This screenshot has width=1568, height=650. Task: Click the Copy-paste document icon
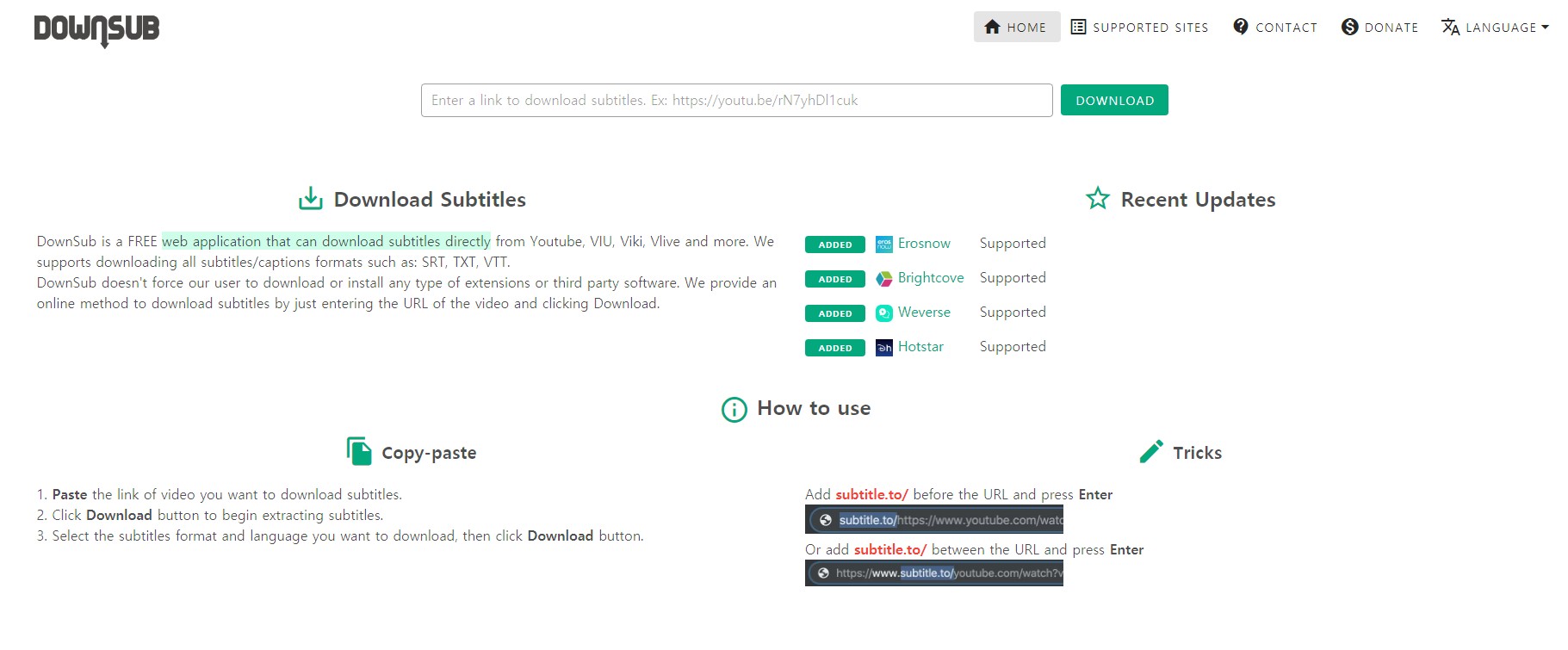359,451
